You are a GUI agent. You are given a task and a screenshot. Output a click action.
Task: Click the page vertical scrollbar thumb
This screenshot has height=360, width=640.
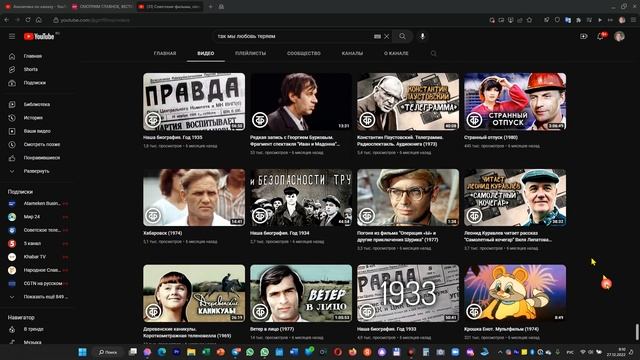(x=637, y=332)
